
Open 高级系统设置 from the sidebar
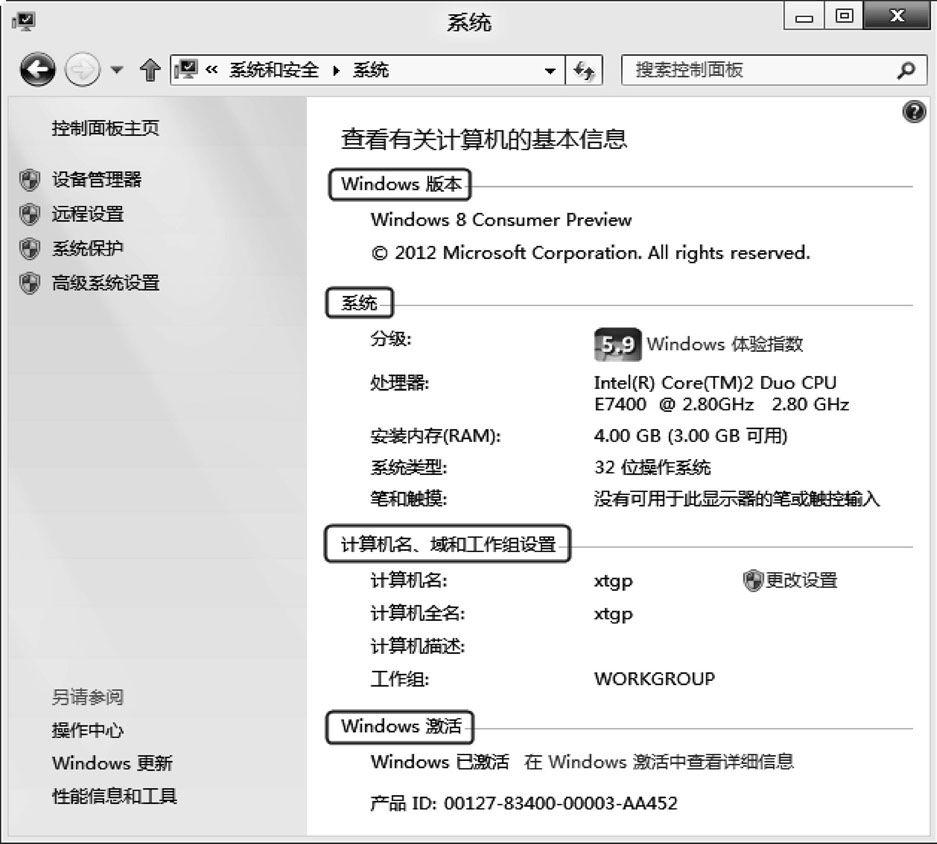tap(105, 283)
